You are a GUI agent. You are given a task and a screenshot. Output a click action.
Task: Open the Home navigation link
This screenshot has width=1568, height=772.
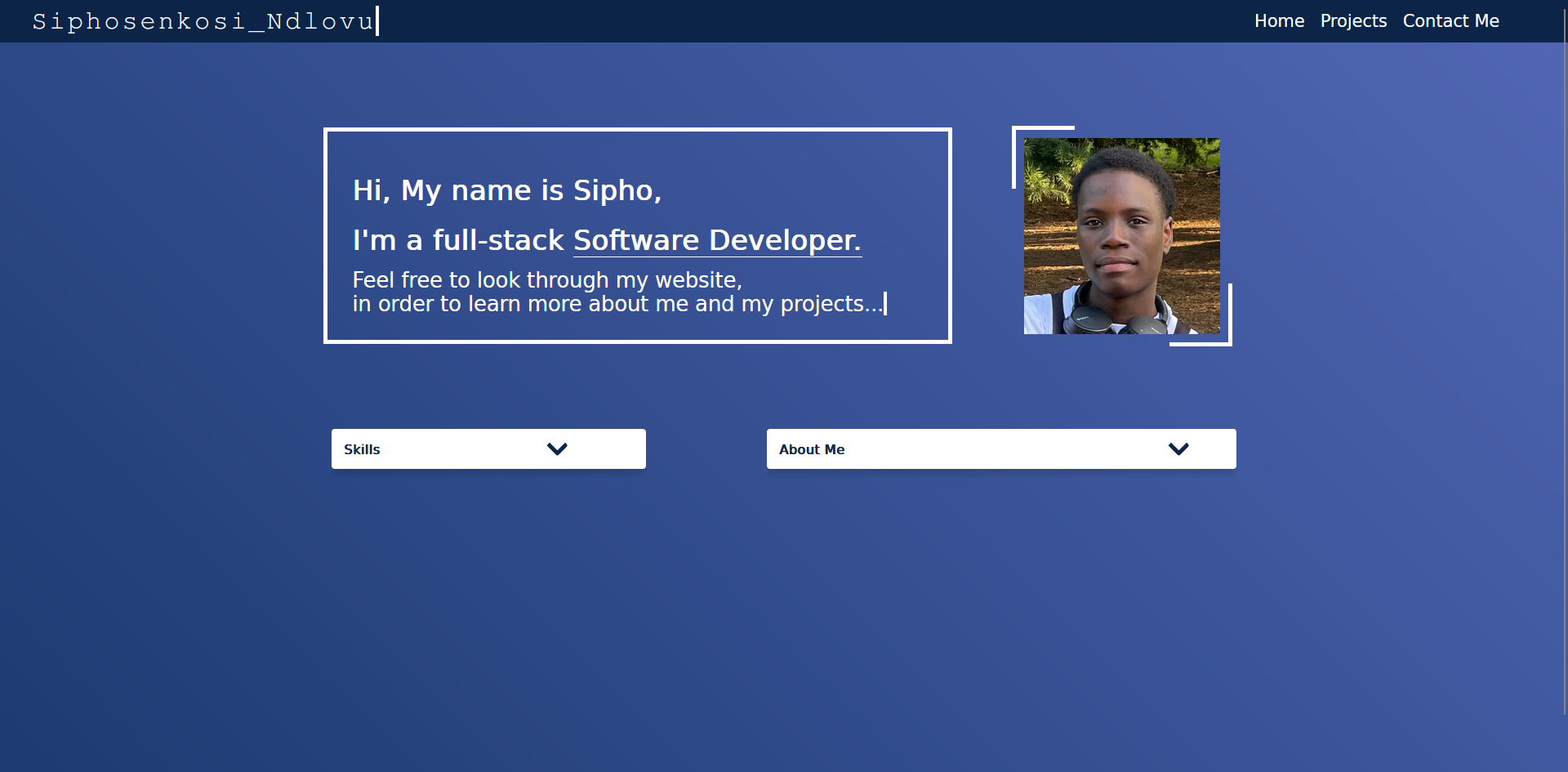(x=1279, y=21)
